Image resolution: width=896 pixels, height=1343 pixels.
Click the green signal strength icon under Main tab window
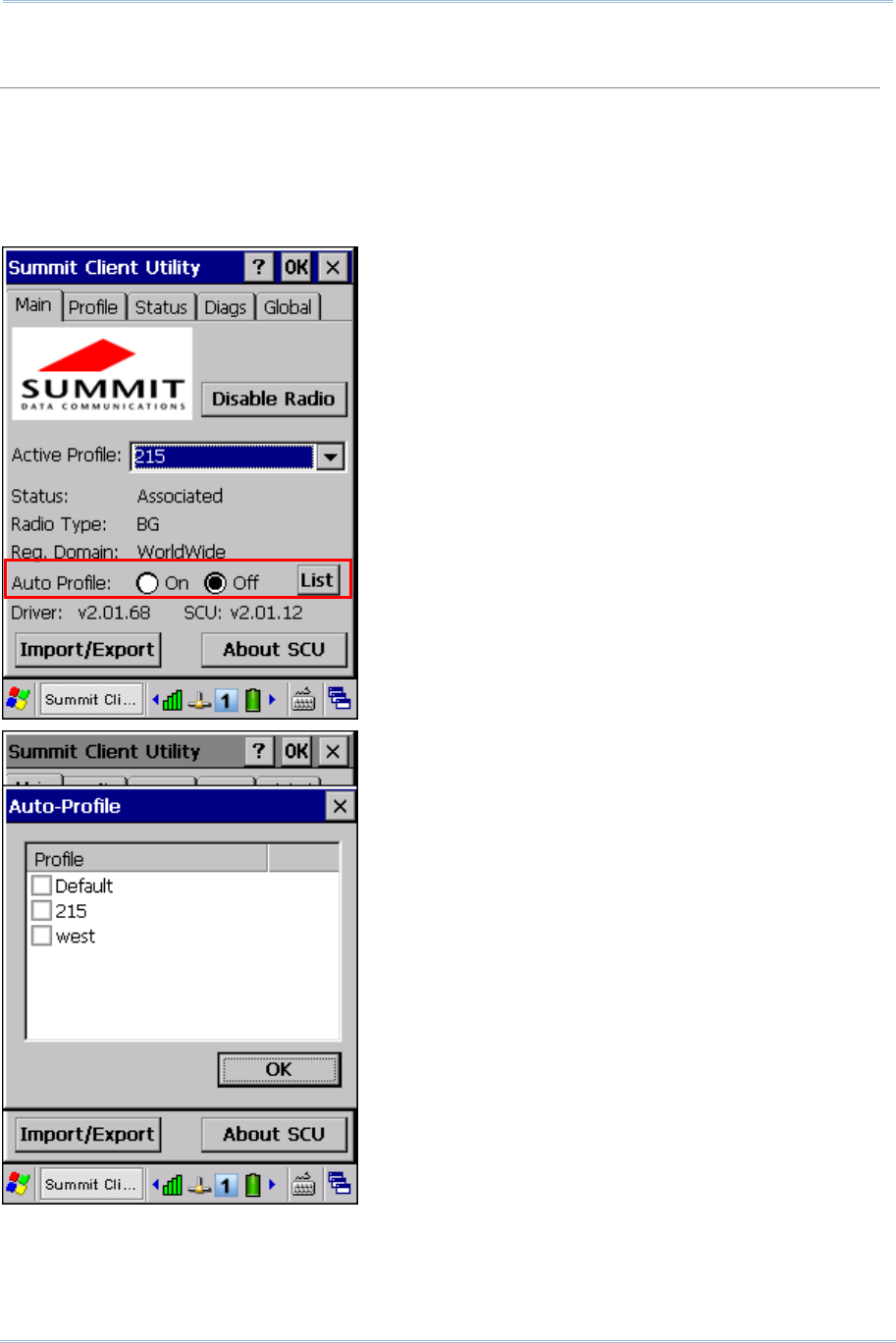click(173, 700)
